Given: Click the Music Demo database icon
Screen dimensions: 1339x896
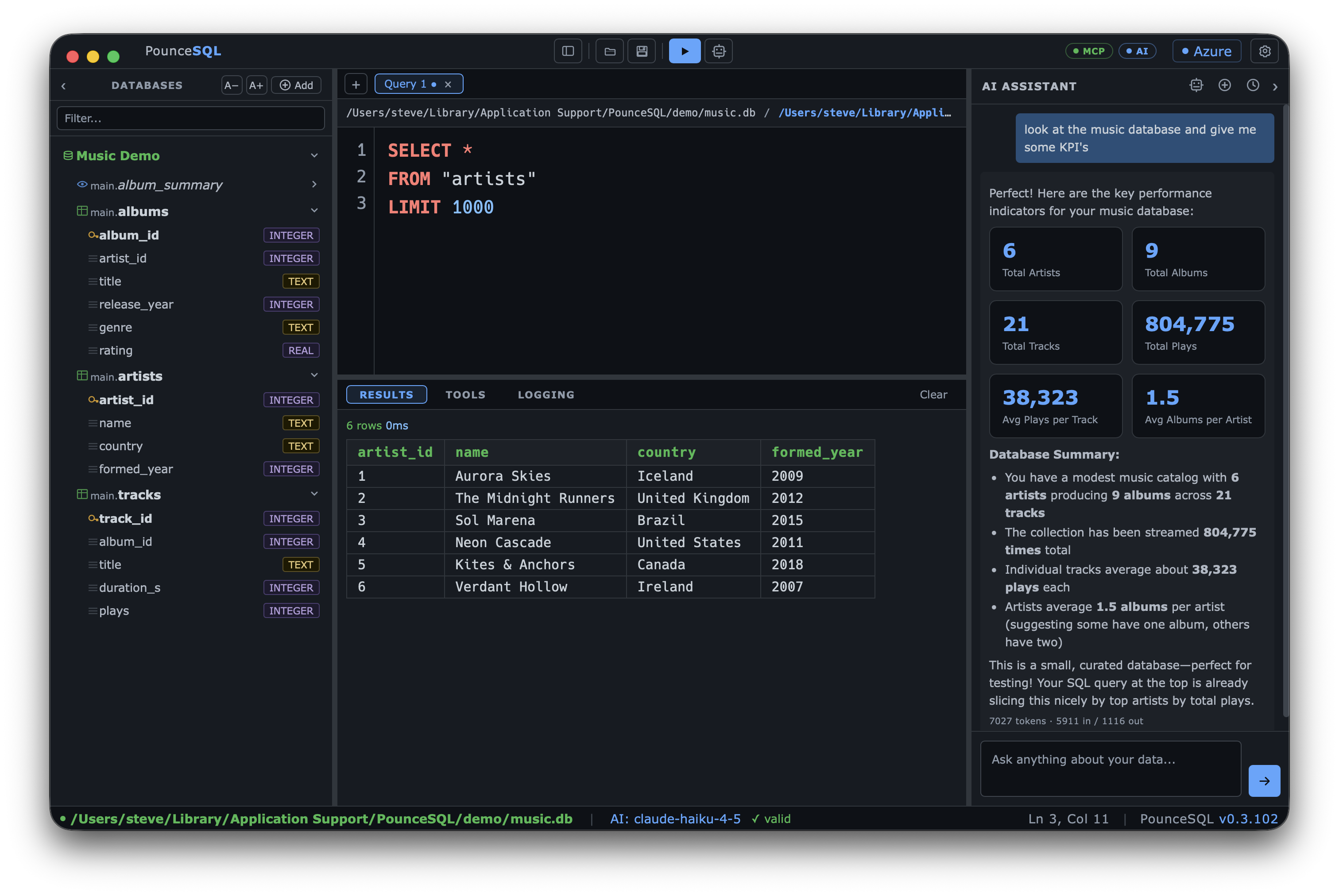Looking at the screenshot, I should (x=68, y=155).
